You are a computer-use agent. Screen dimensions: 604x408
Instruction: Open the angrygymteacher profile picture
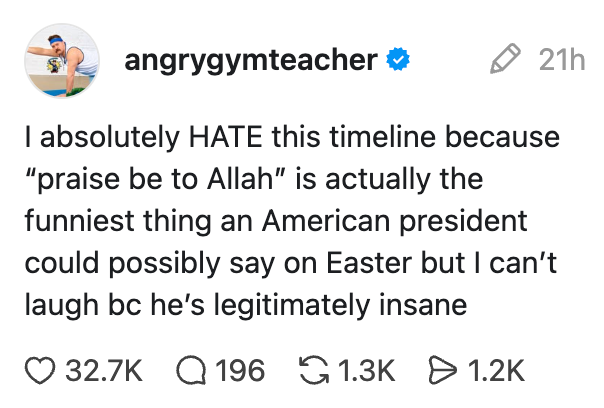click(x=61, y=62)
